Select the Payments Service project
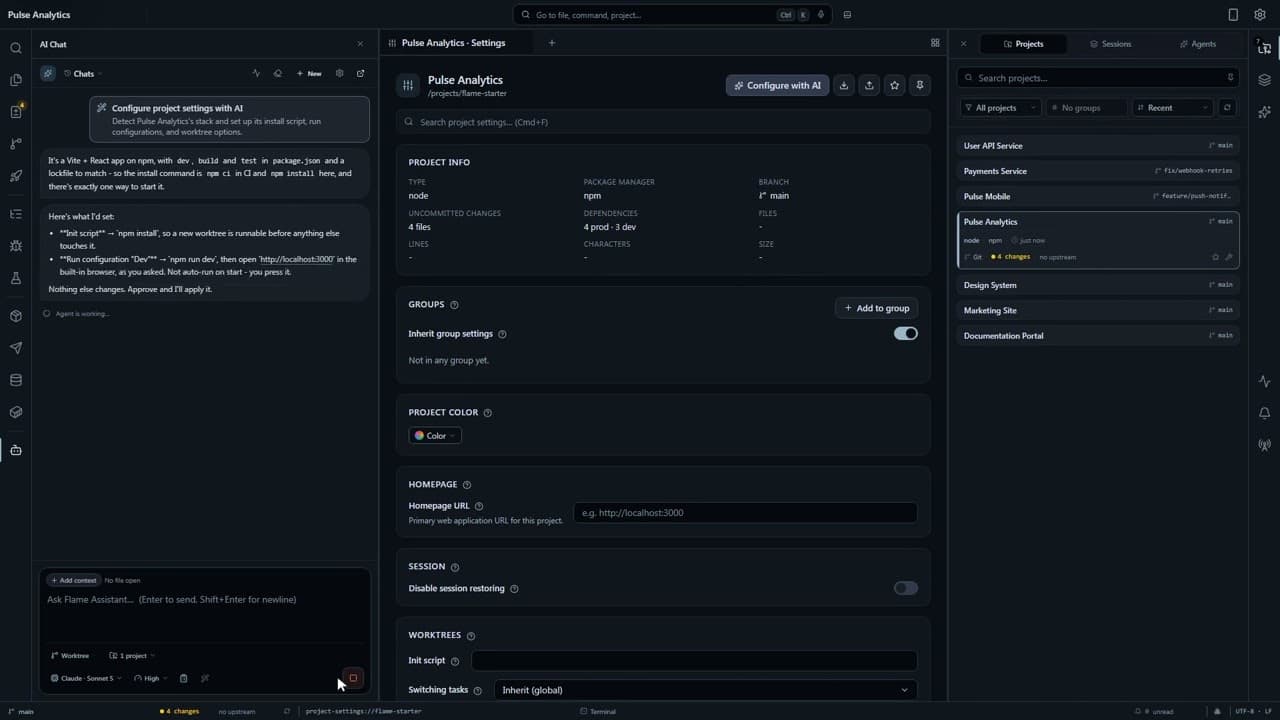Screen dimensions: 1280x720 pos(1098,171)
